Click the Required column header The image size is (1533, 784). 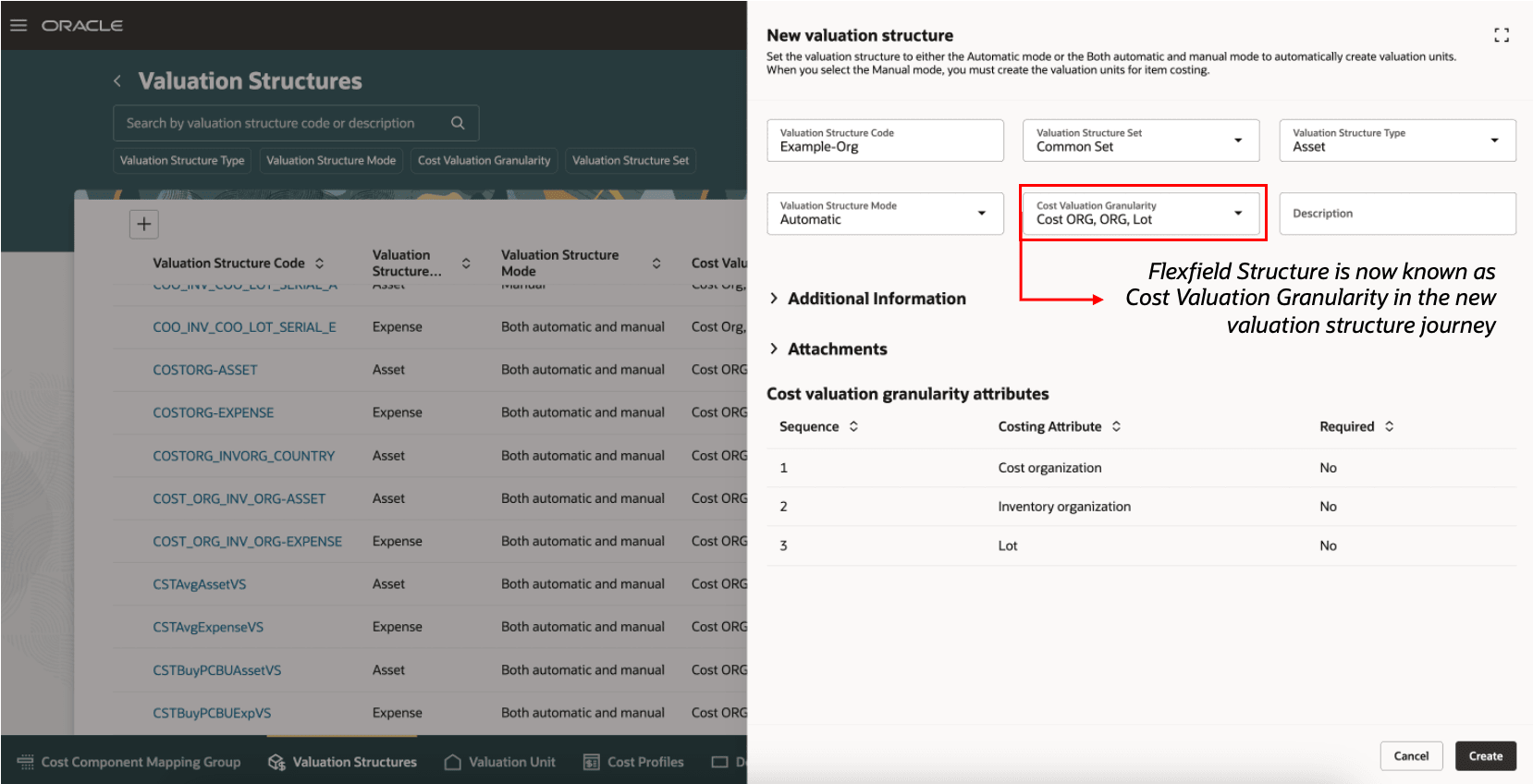[x=1347, y=426]
